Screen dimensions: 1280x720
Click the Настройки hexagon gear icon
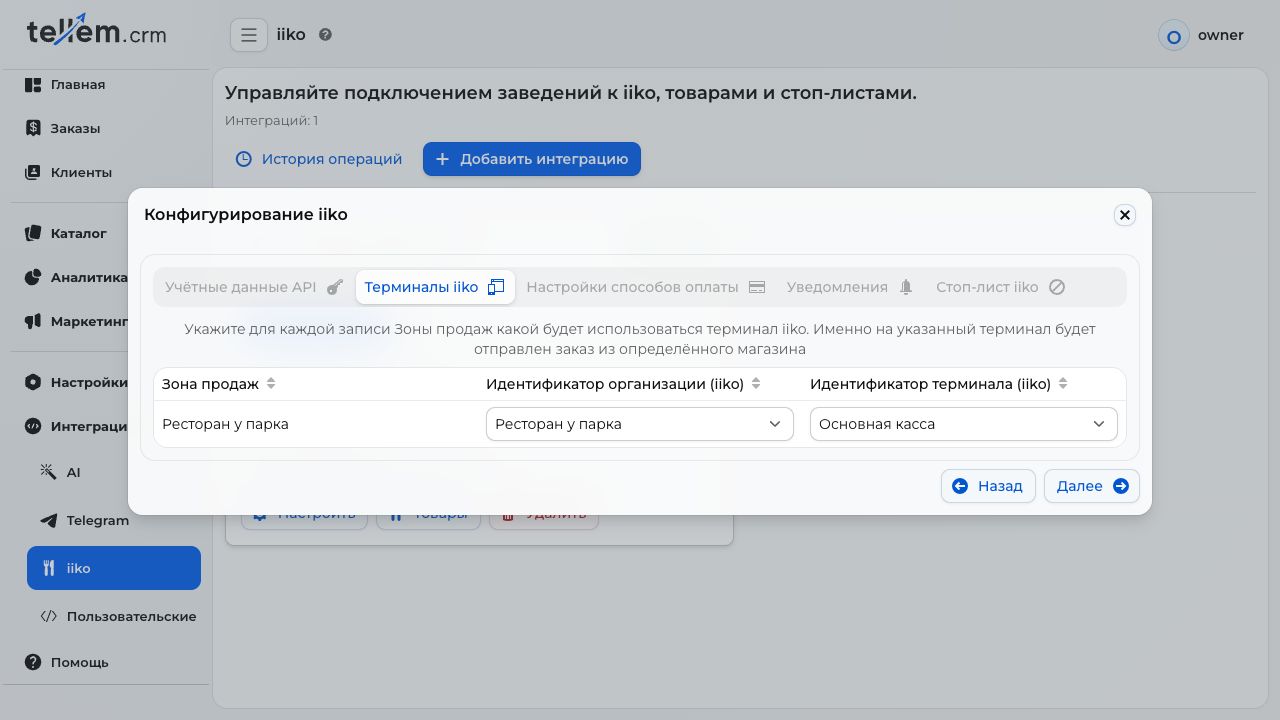tap(33, 382)
